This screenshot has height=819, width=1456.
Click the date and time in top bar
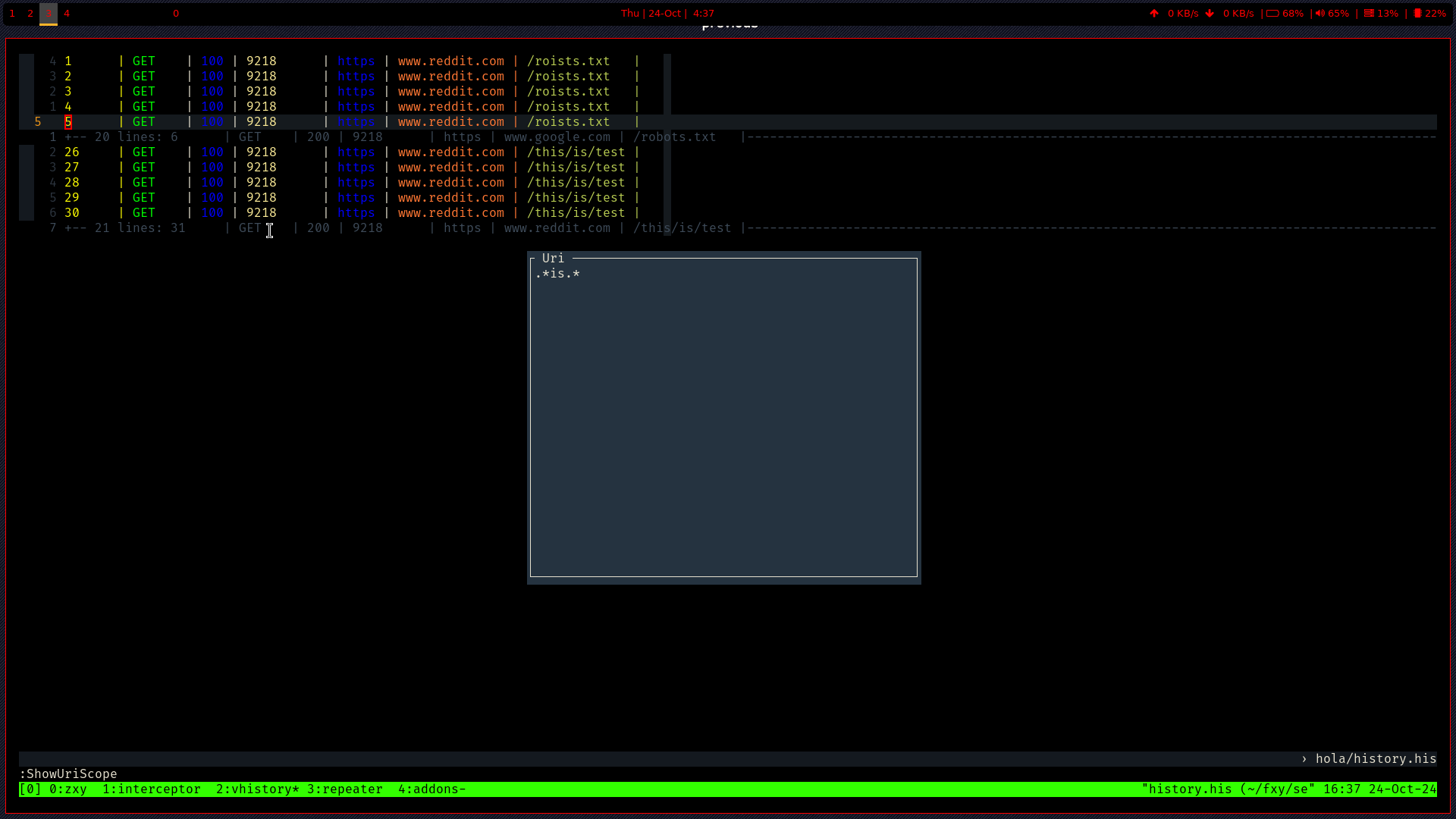(667, 13)
